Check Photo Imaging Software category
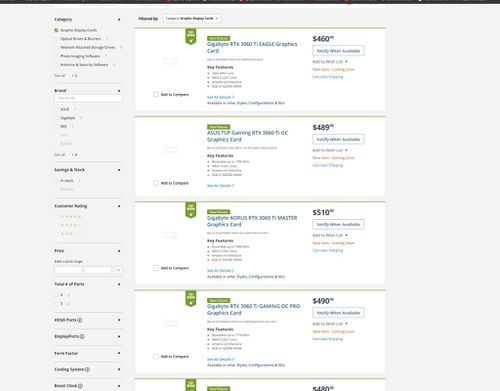The width and height of the screenshot is (500, 391). [x=56, y=56]
